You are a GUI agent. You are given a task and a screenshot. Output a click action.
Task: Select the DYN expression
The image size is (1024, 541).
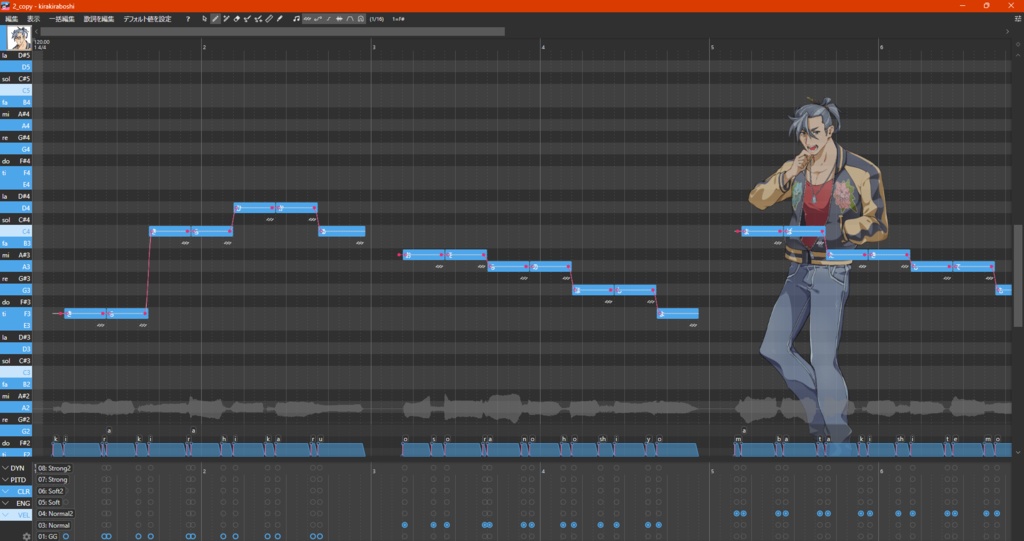pos(18,468)
